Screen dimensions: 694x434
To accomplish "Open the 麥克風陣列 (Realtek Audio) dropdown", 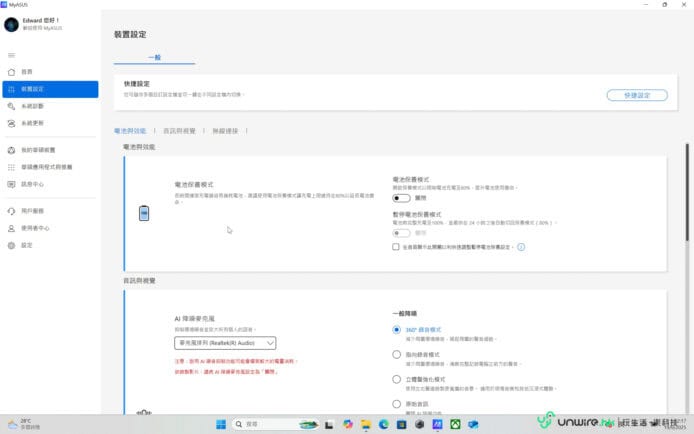I will coord(225,342).
